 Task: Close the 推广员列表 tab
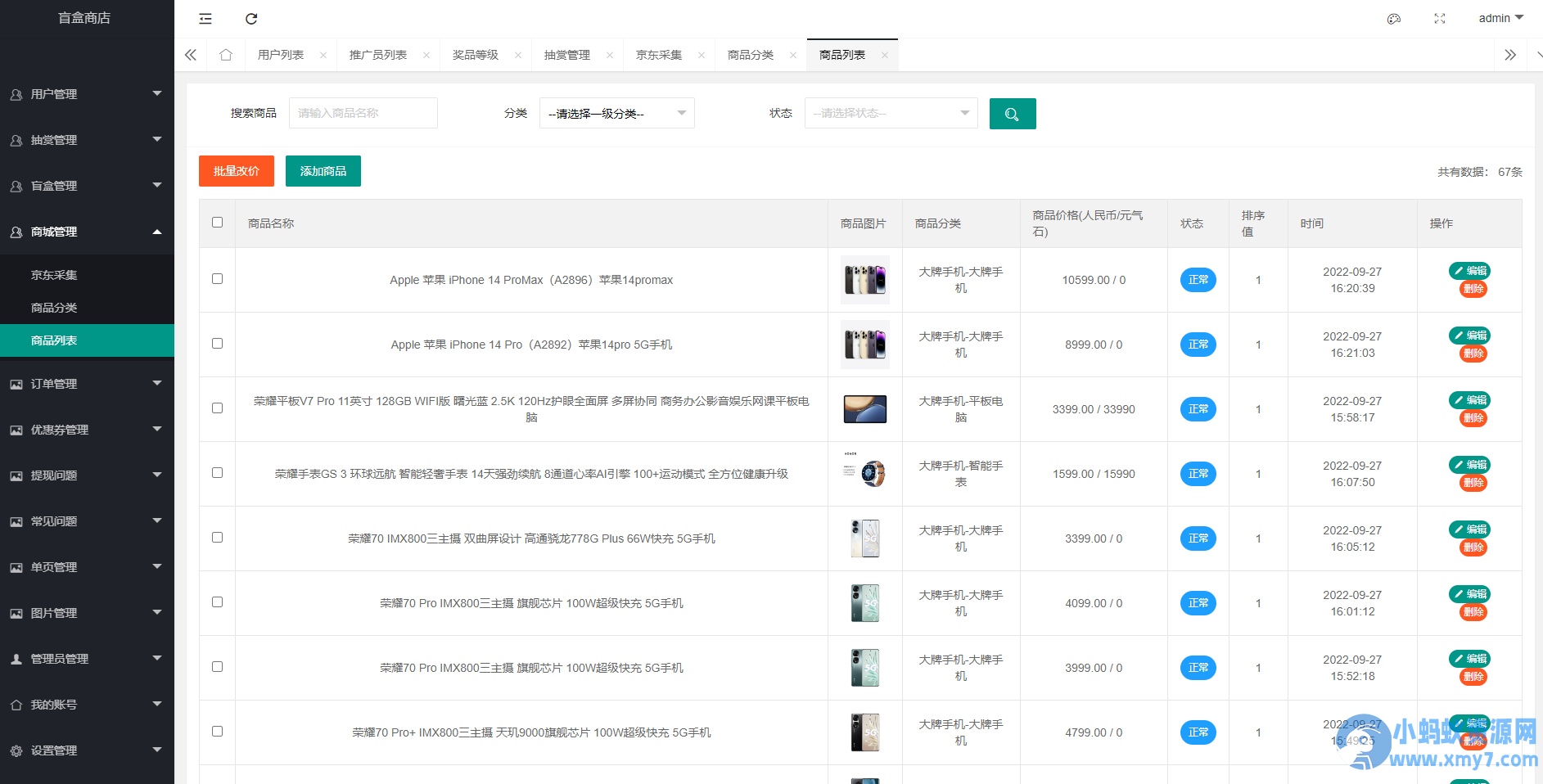426,56
